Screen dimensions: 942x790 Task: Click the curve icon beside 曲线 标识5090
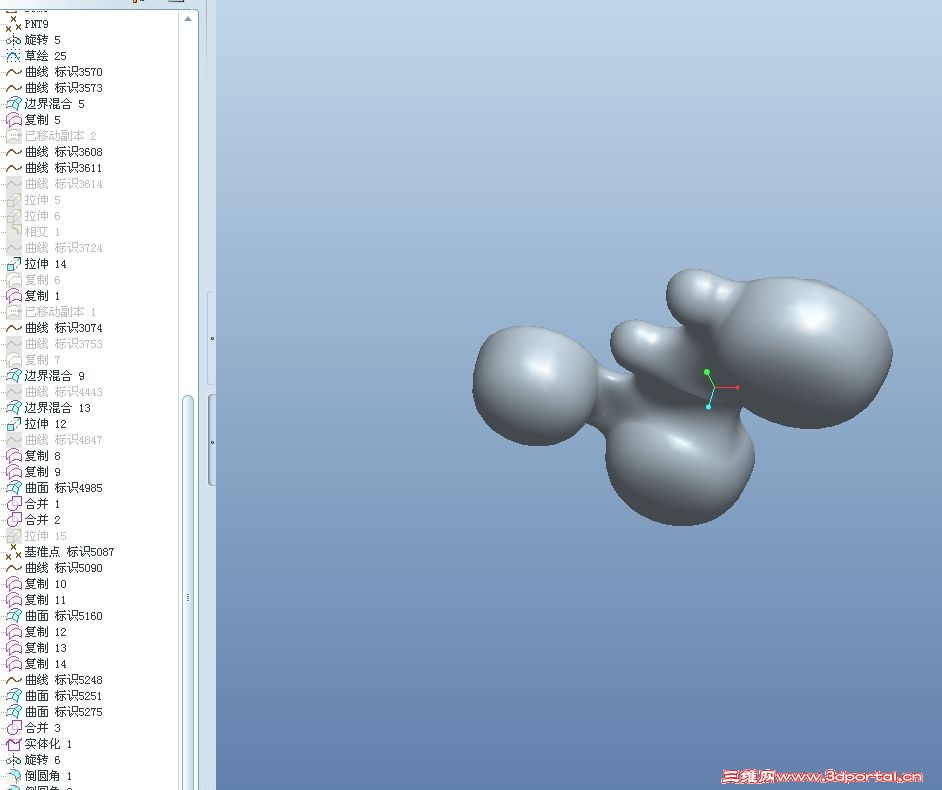(13, 568)
